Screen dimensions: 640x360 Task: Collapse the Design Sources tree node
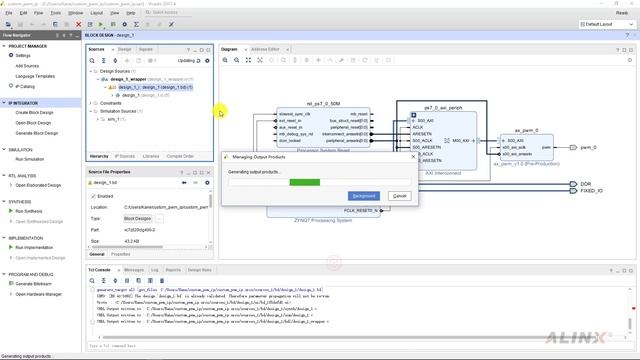[91, 71]
